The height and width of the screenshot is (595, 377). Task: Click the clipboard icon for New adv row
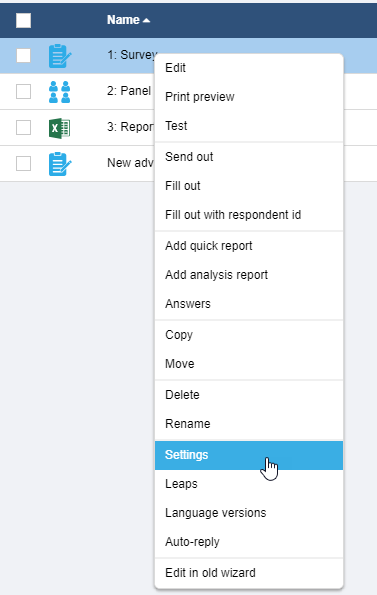coord(60,164)
